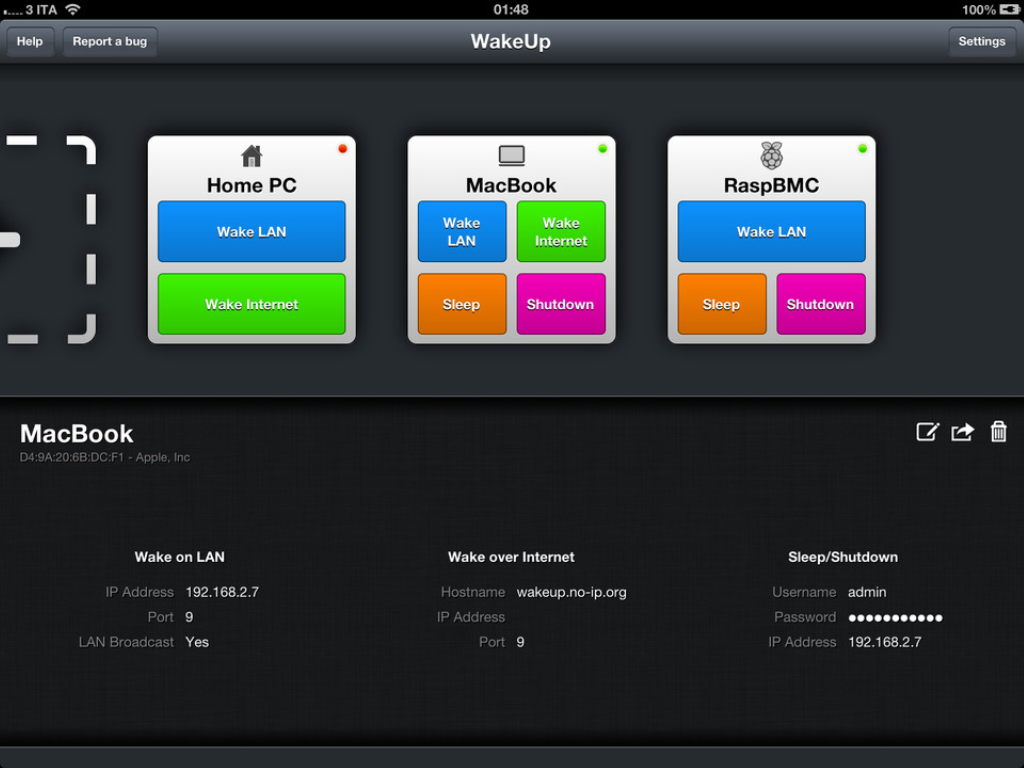
Task: Tap LAN Broadcast value Yes
Action: point(197,642)
